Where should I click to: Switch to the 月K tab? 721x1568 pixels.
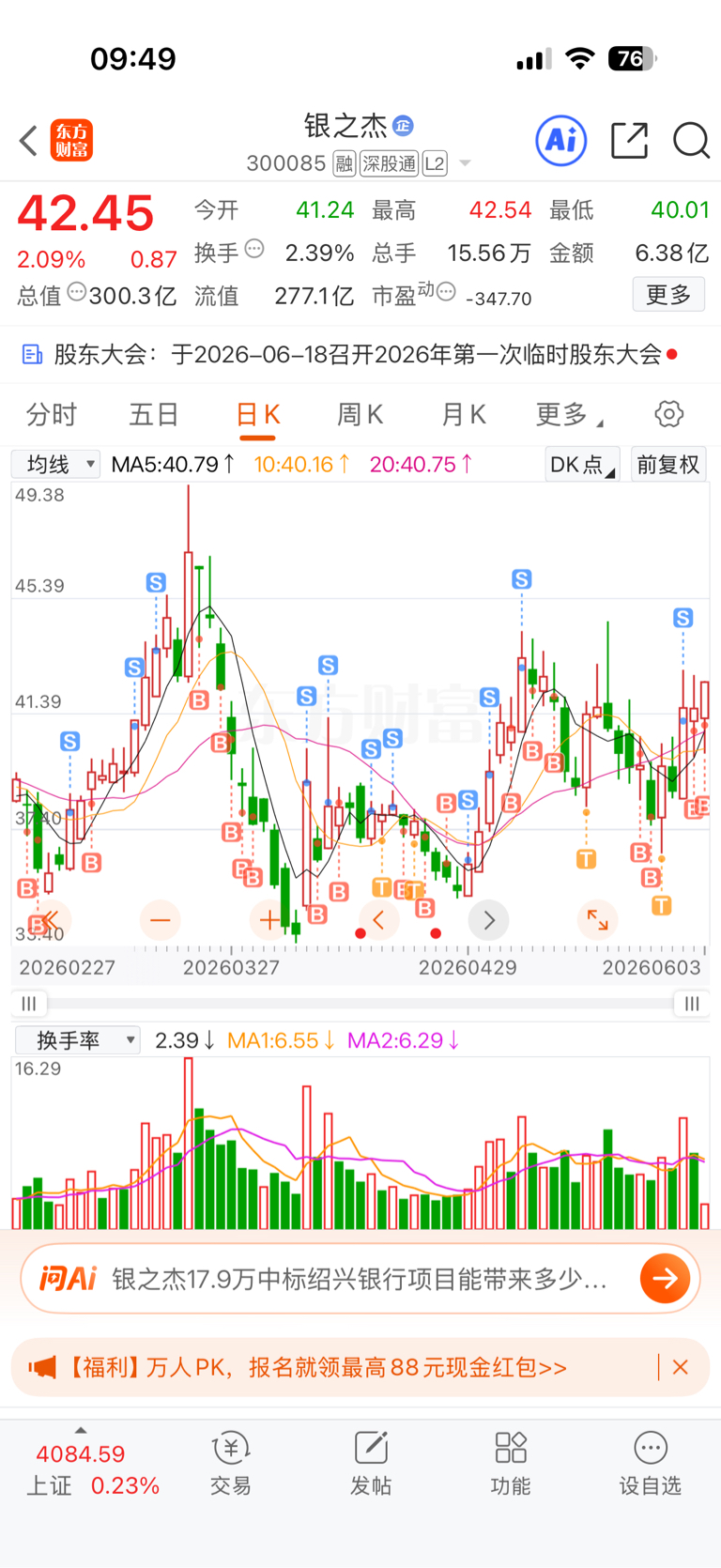(x=464, y=414)
